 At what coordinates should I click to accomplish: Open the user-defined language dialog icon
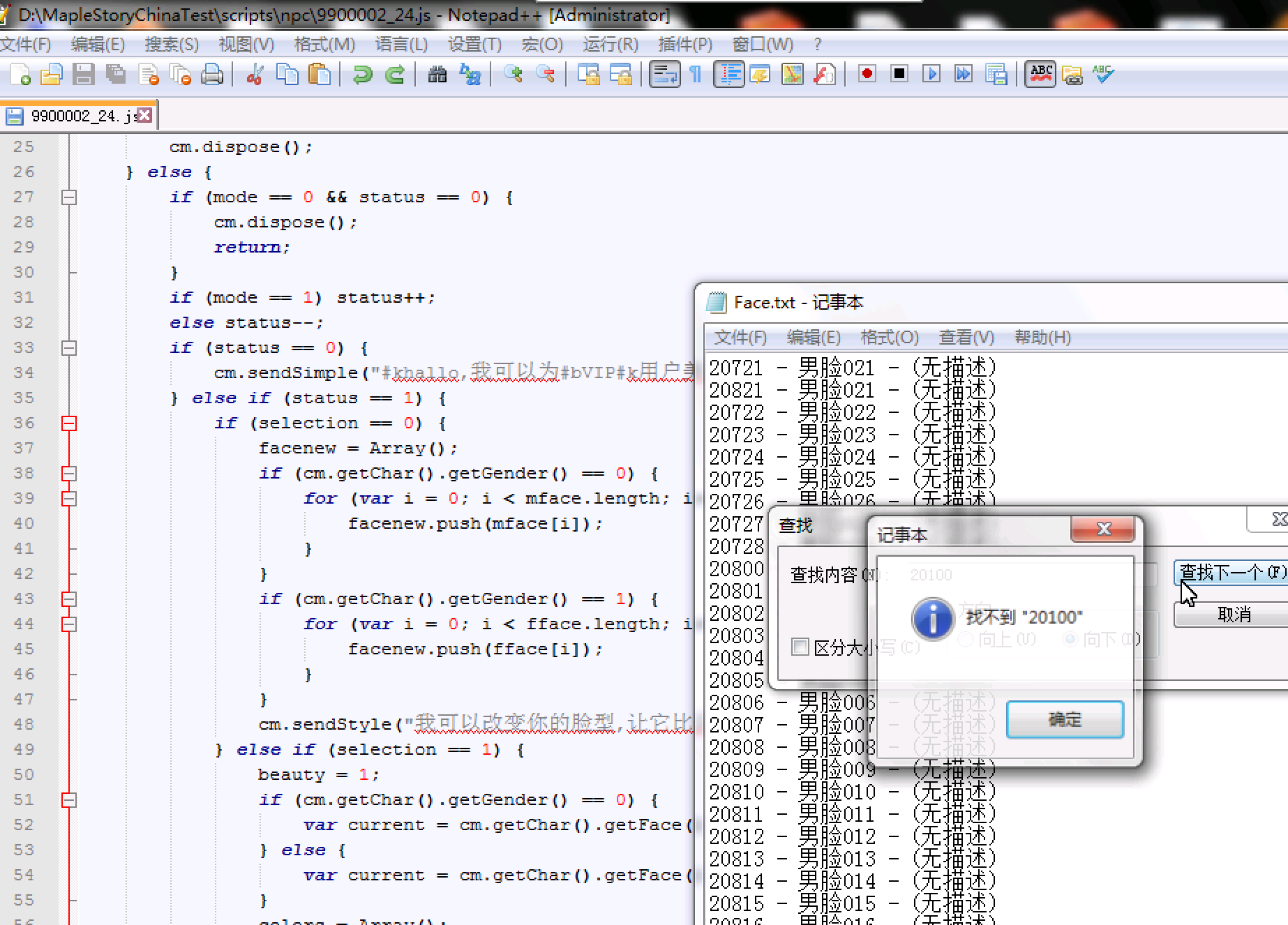pos(761,75)
